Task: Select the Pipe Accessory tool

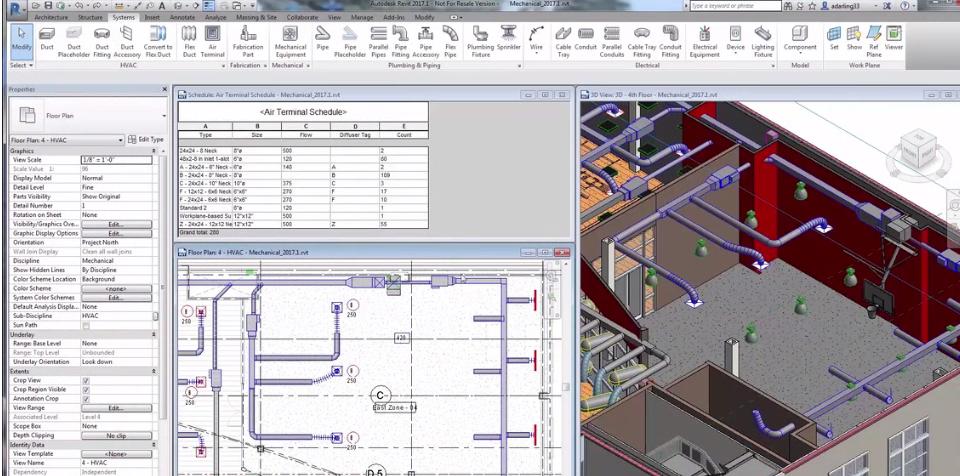Action: point(426,42)
